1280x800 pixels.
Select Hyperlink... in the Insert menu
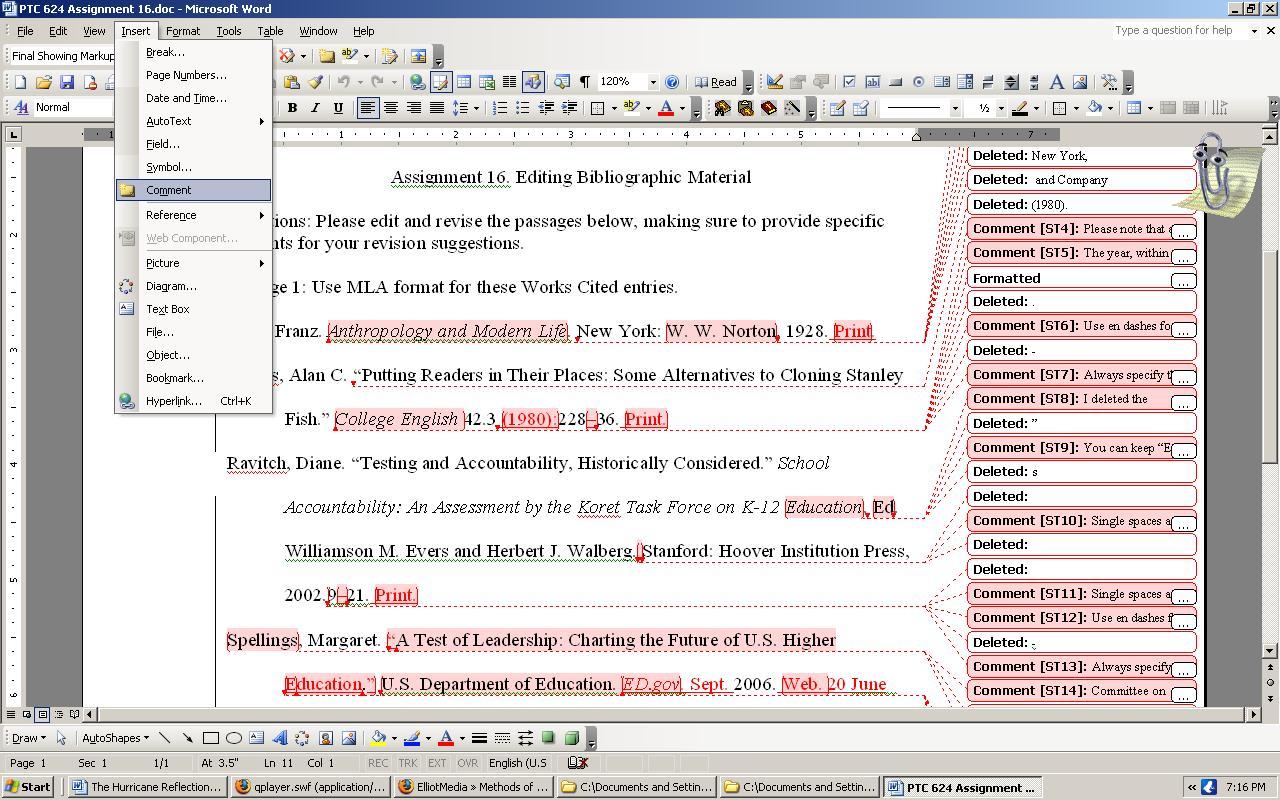coord(194,401)
